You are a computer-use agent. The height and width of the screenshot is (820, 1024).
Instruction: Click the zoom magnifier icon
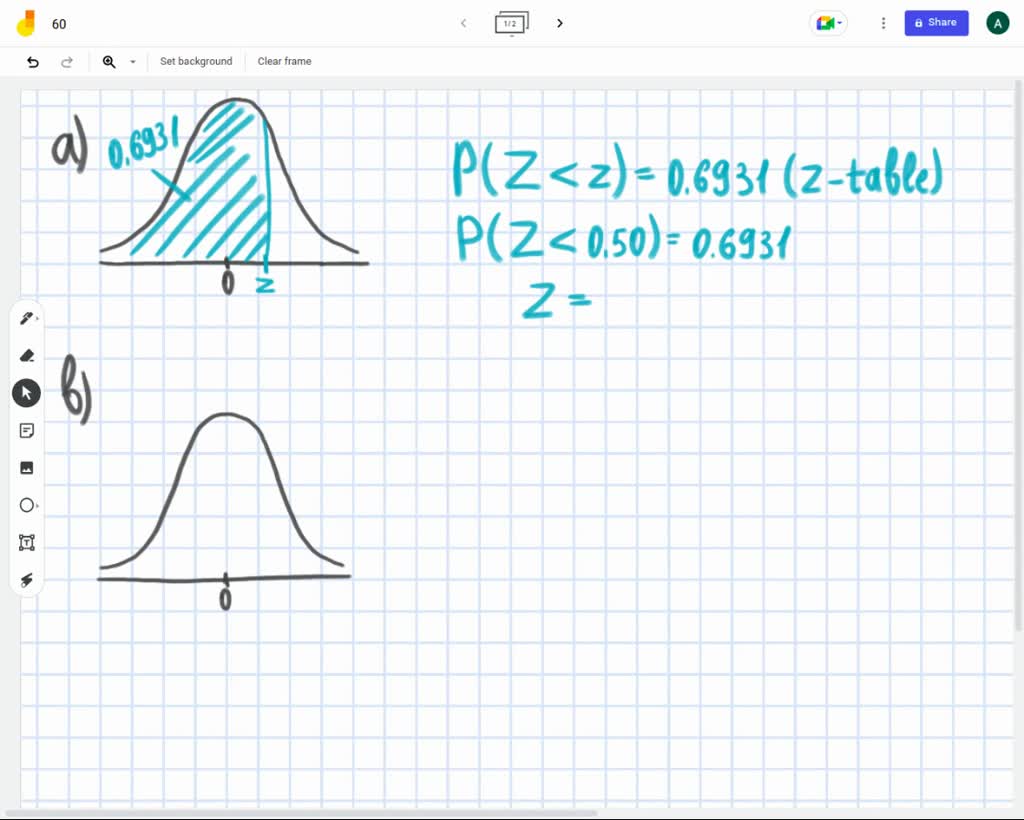109,61
